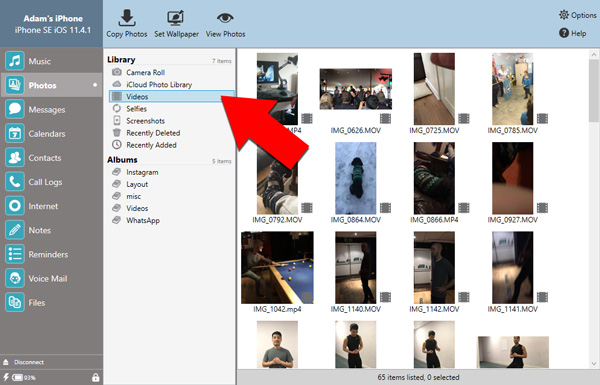
Task: Select the IMG_0927.MOV thumbnail
Action: point(512,178)
